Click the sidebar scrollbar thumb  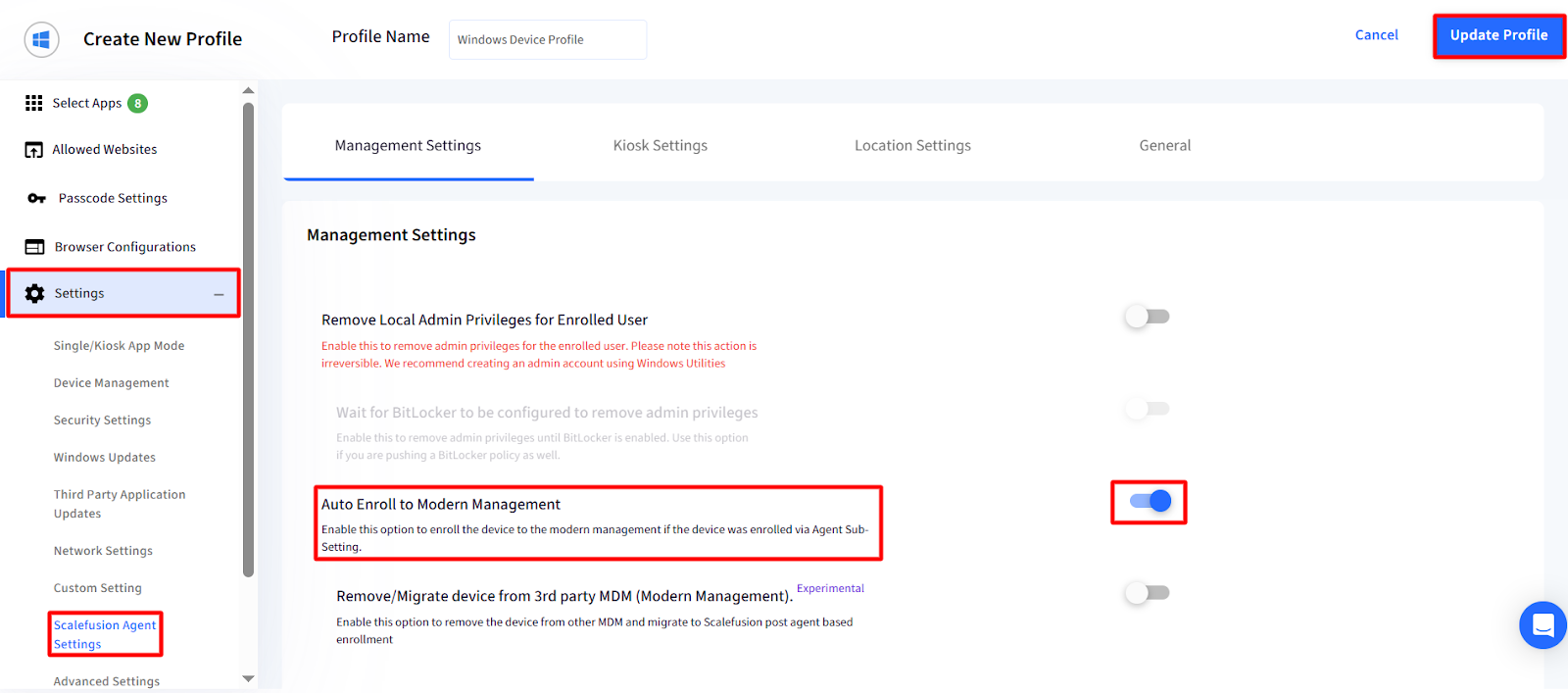[248, 339]
